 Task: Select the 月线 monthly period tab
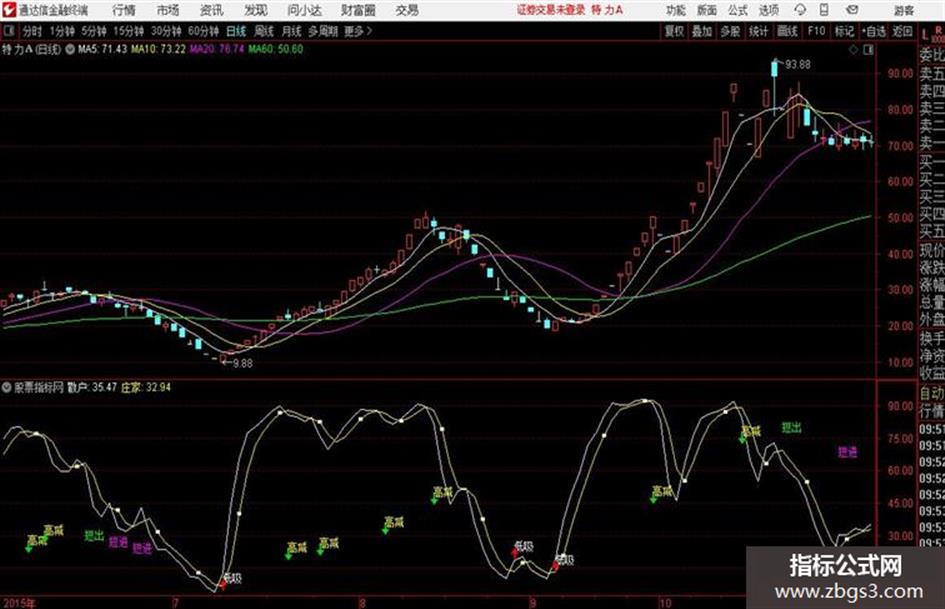[x=292, y=31]
